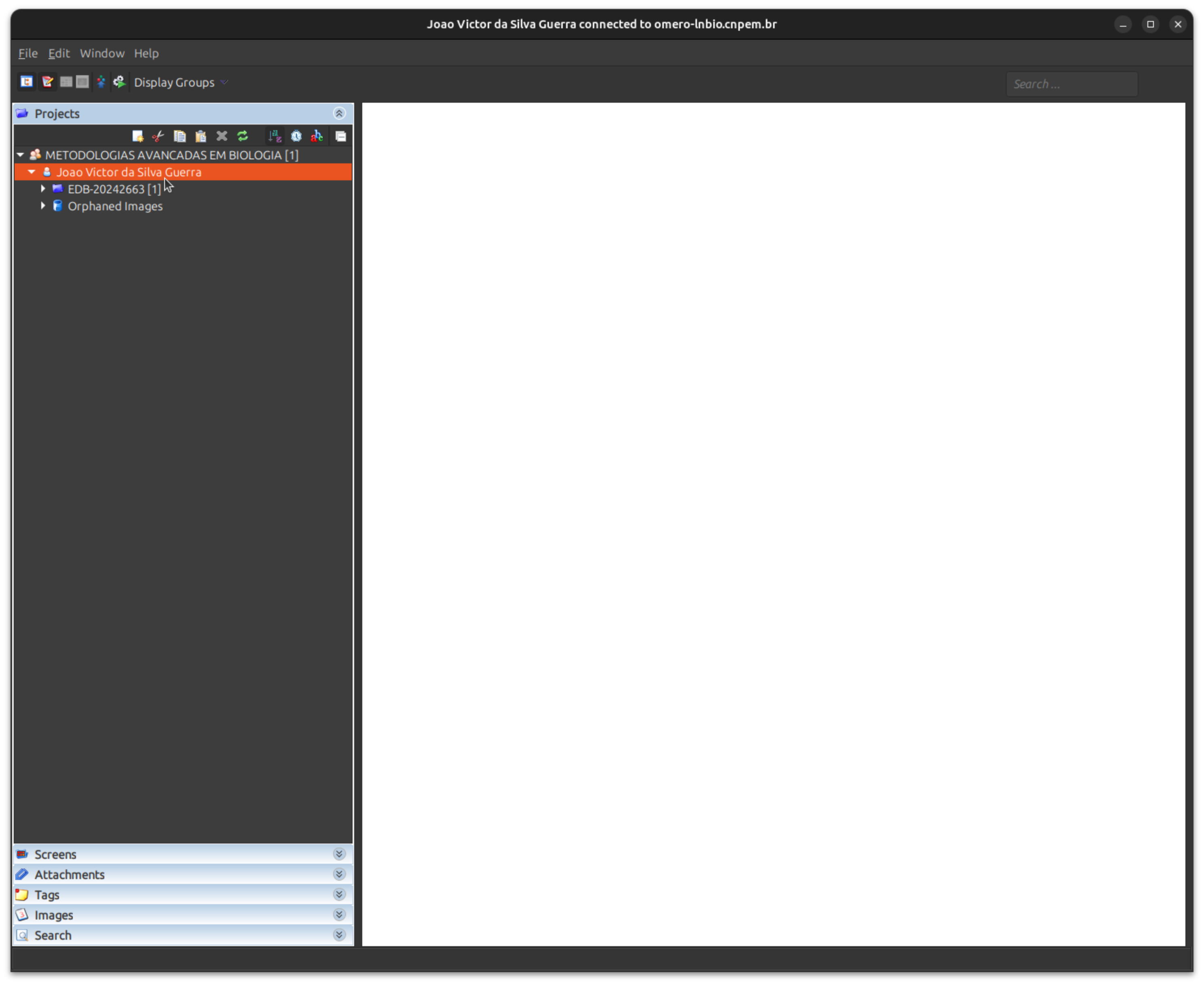Open the Edit menu

click(x=59, y=53)
